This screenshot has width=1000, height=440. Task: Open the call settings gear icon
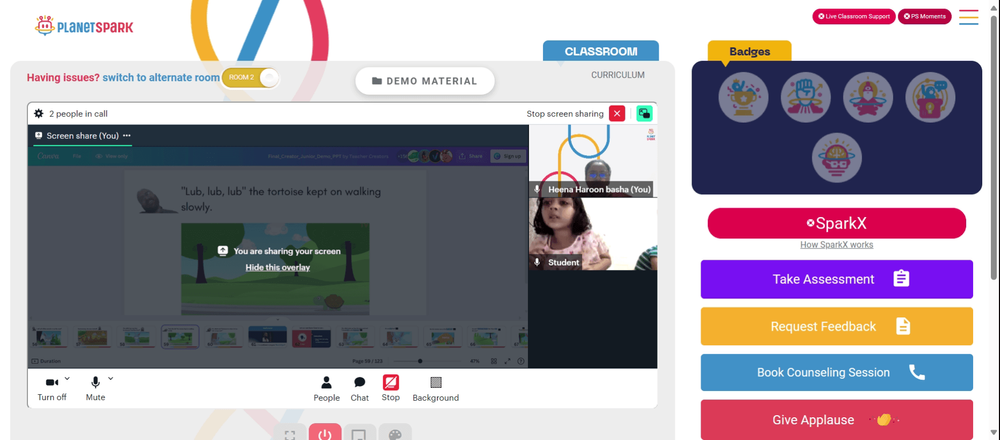pyautogui.click(x=39, y=114)
